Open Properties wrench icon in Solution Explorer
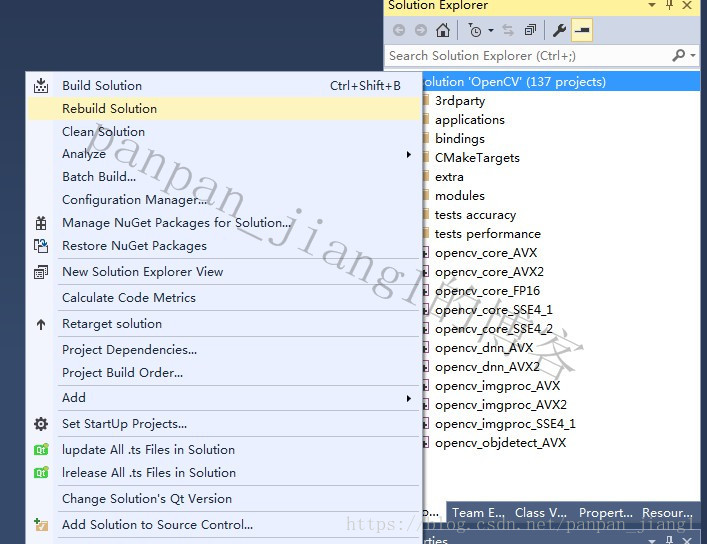Viewport: 707px width, 544px height. click(559, 30)
